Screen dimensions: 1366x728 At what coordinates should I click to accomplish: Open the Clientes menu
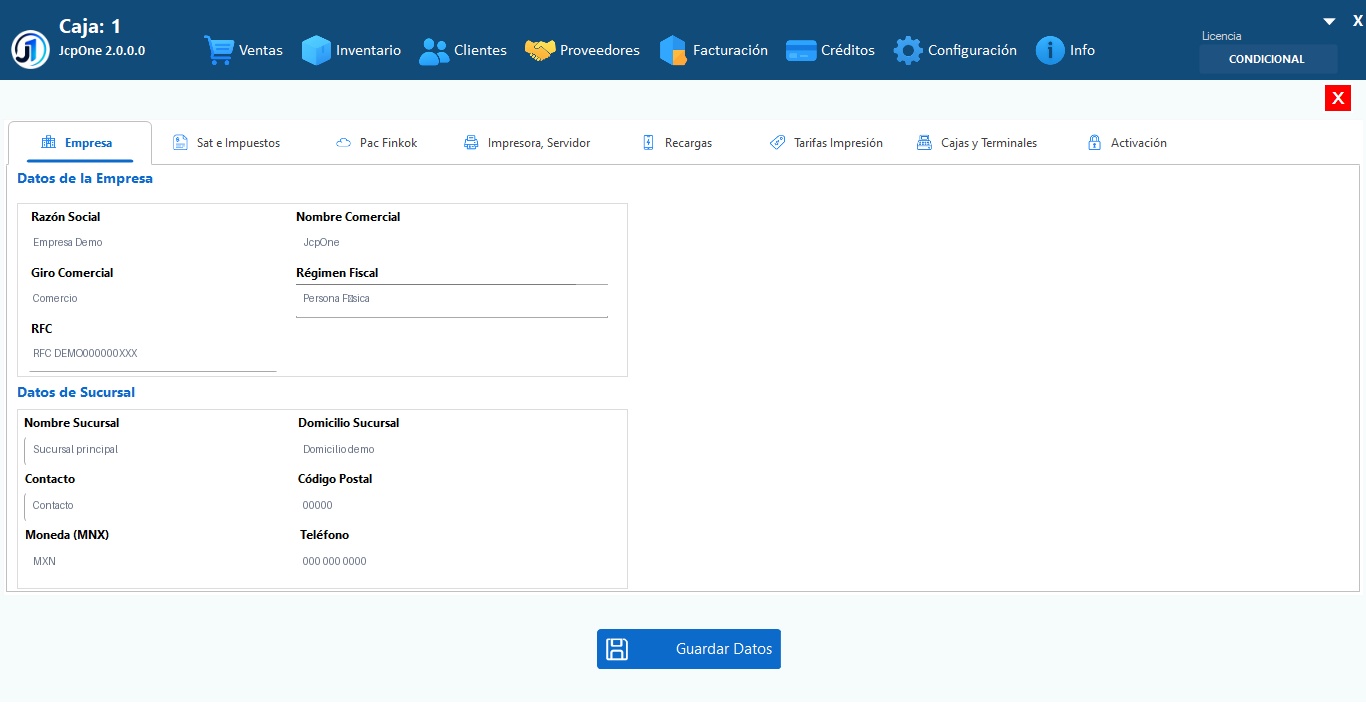pyautogui.click(x=463, y=50)
